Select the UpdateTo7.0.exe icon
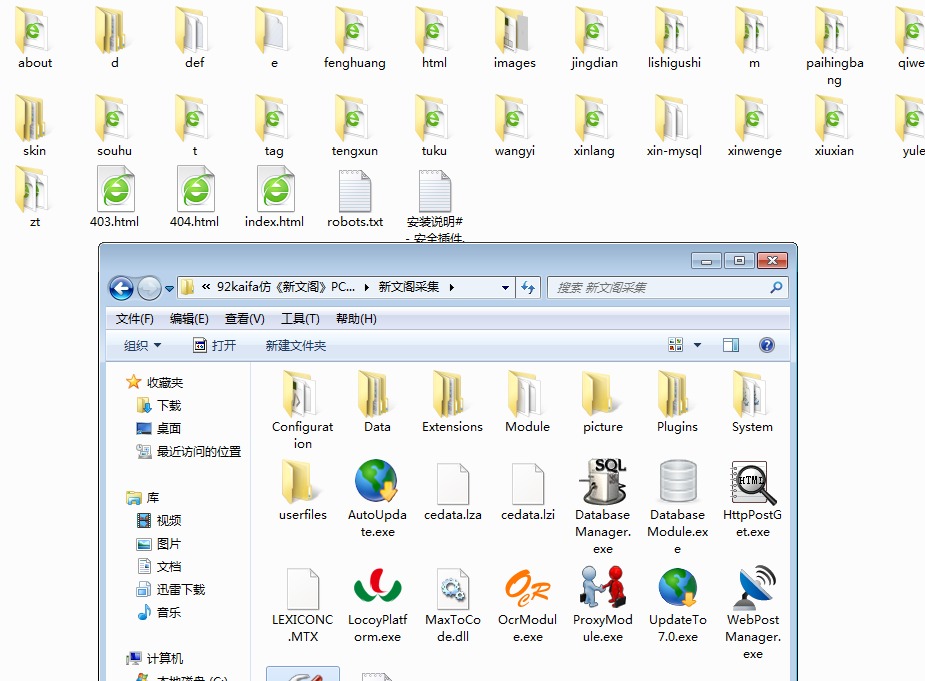 click(x=677, y=588)
